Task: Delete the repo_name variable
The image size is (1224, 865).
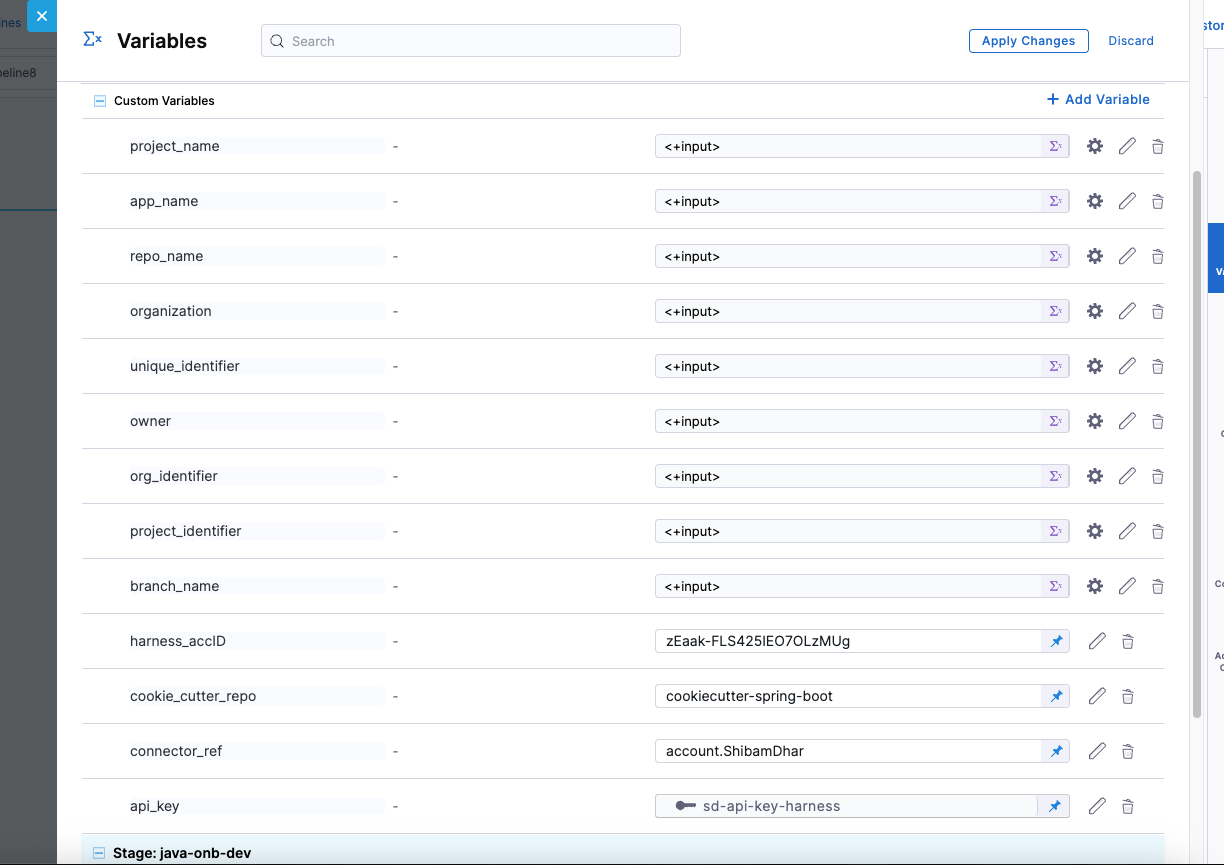Action: 1157,257
